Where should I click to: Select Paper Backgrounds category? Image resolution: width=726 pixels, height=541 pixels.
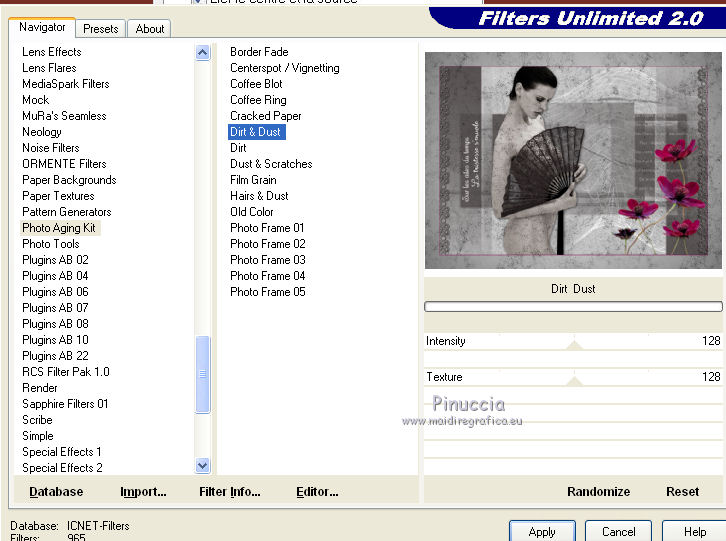tap(69, 180)
